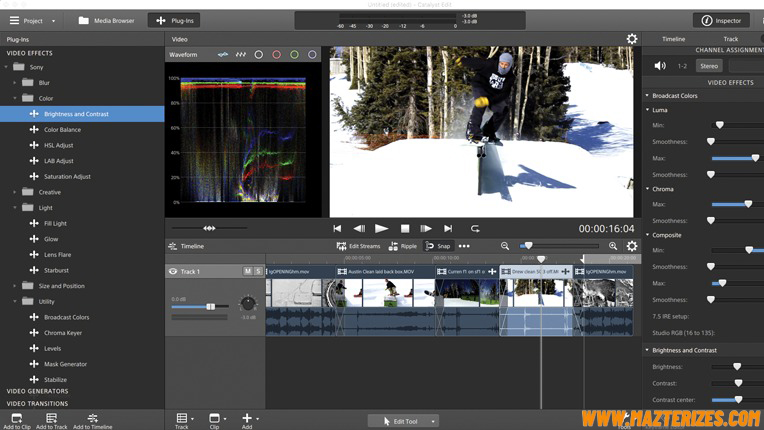This screenshot has width=764, height=430.
Task: Switch to the Track inspector tab
Action: click(730, 39)
